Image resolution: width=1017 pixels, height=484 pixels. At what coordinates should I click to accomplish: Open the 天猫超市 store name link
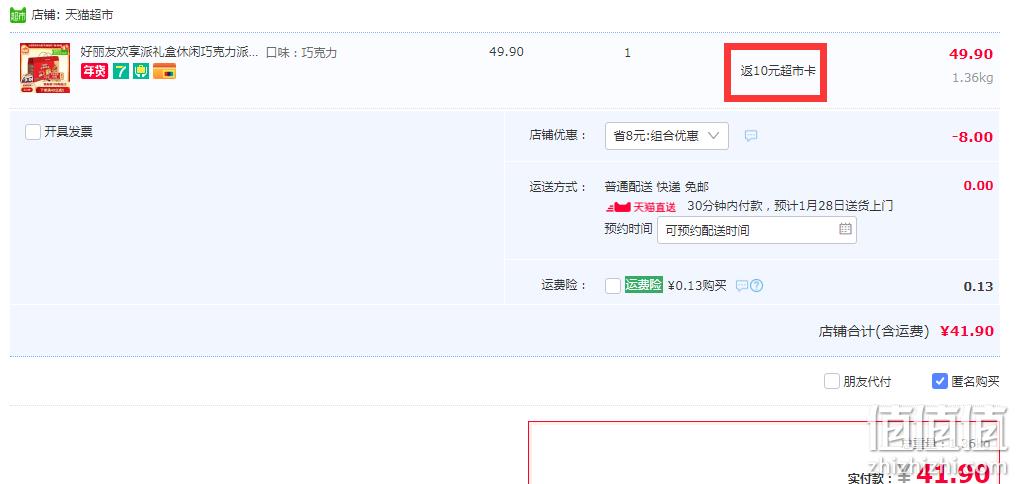tap(89, 14)
